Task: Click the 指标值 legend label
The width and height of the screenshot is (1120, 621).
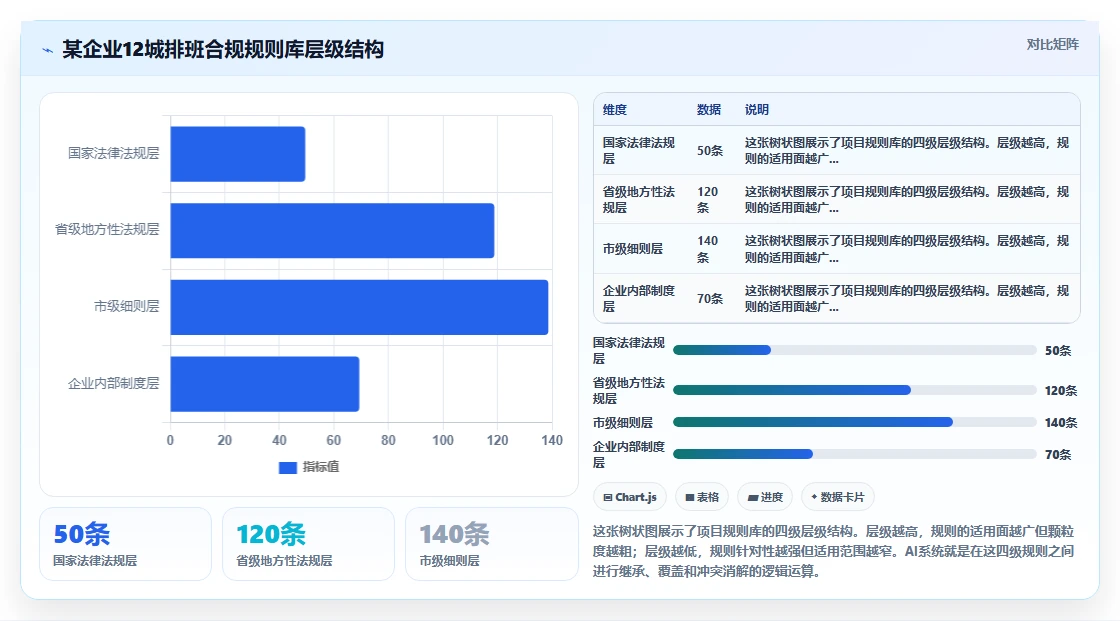Action: [321, 467]
